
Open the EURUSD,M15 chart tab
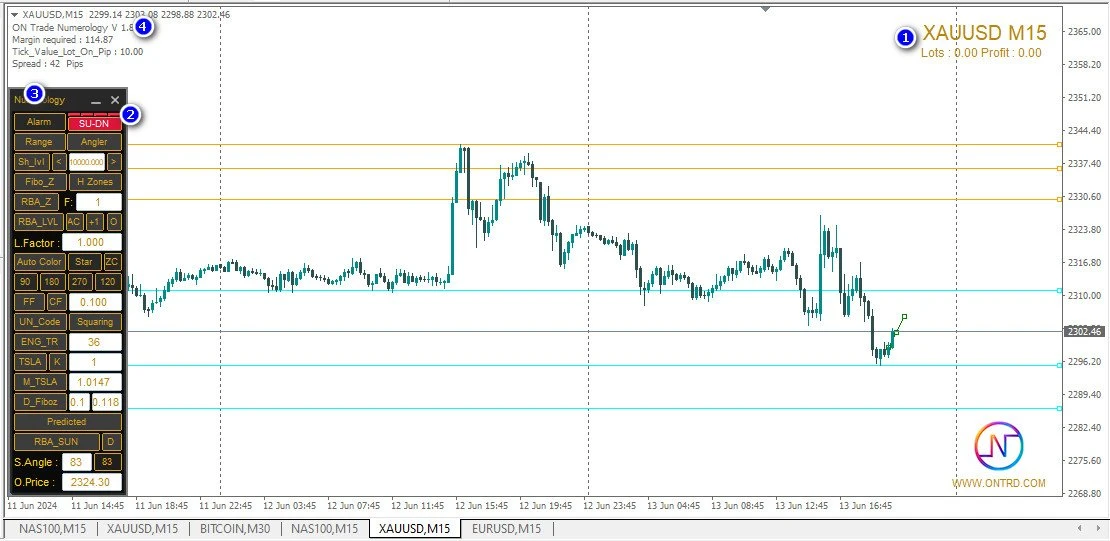(506, 529)
